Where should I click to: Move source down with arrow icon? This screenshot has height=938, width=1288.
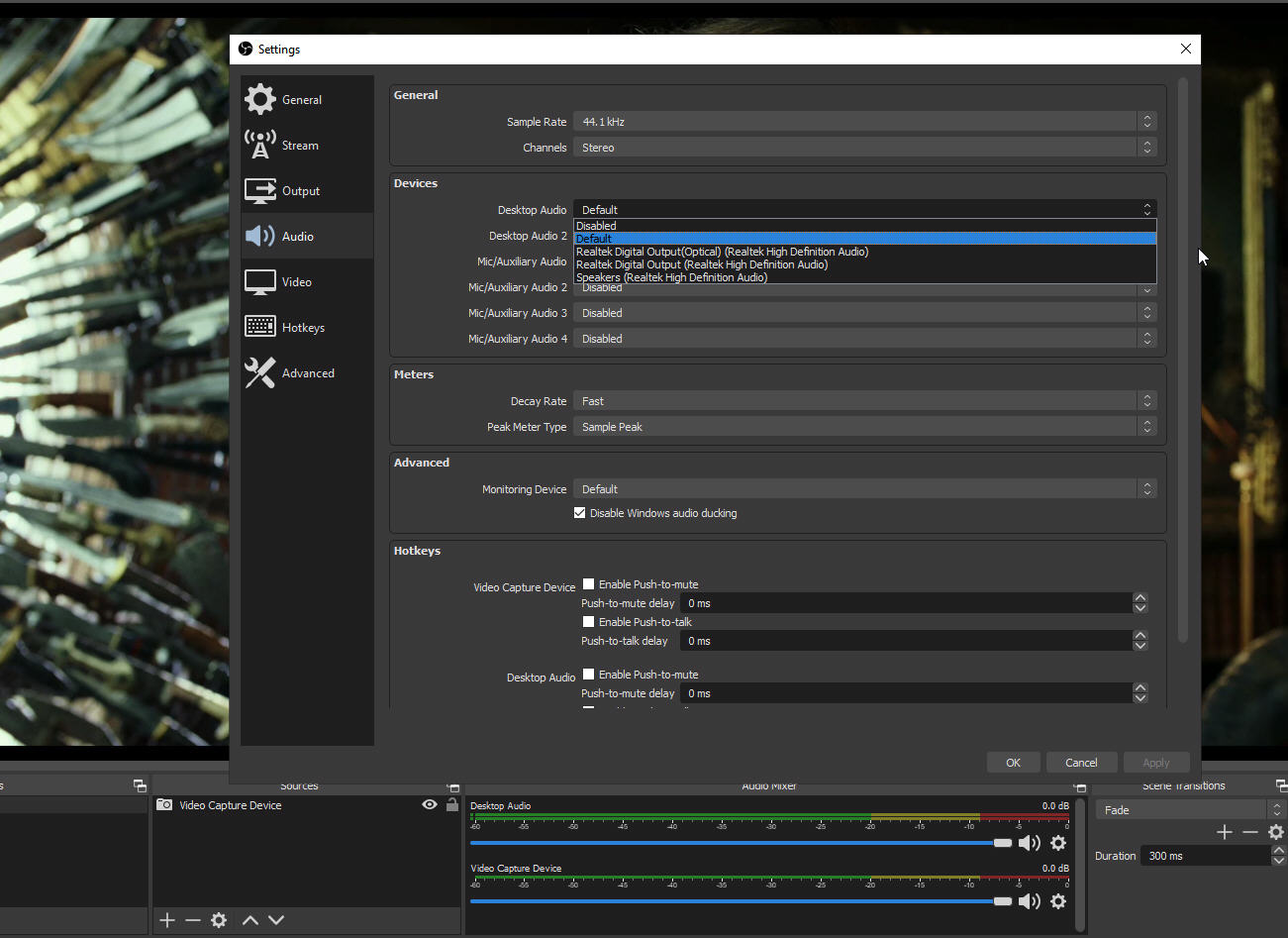tap(276, 920)
